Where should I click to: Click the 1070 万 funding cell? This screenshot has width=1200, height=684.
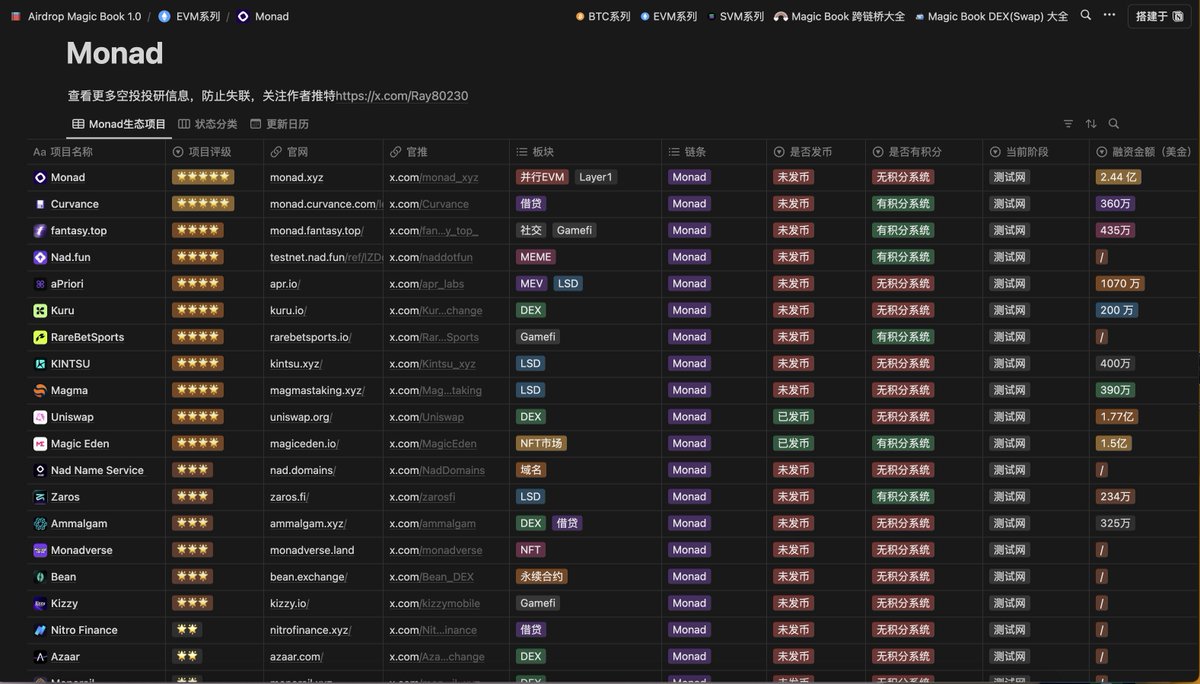[x=1121, y=284]
